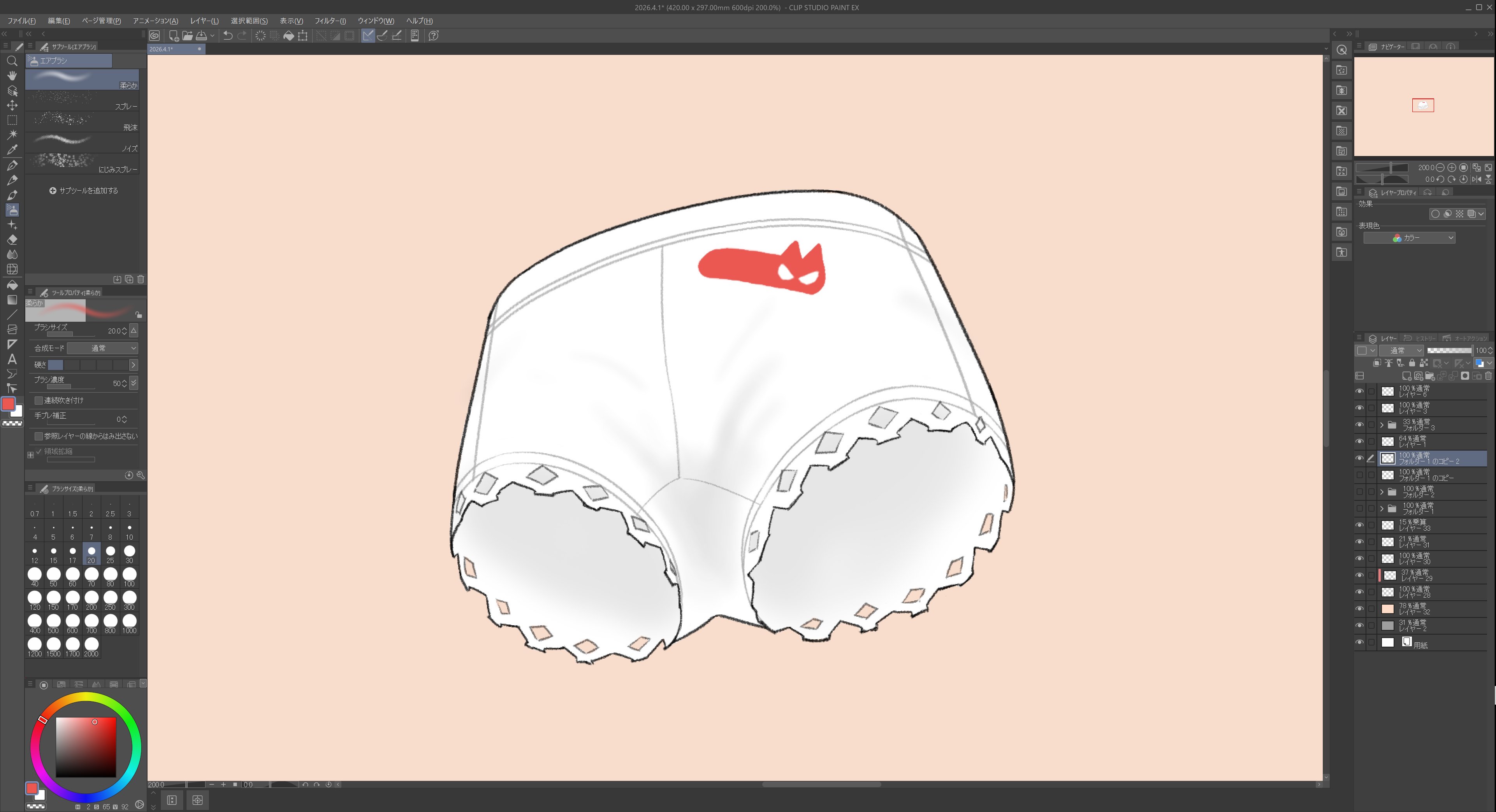Click the Undo arrow in the toolbar

coord(228,36)
